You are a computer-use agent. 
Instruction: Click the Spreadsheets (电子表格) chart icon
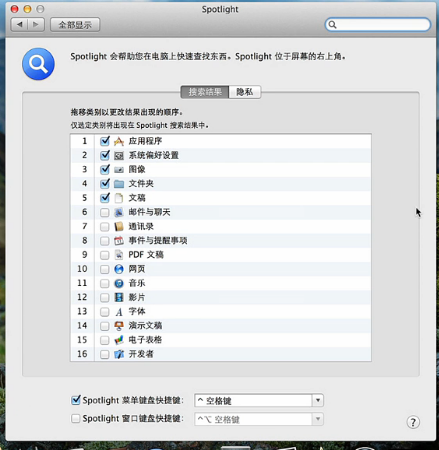pos(119,340)
